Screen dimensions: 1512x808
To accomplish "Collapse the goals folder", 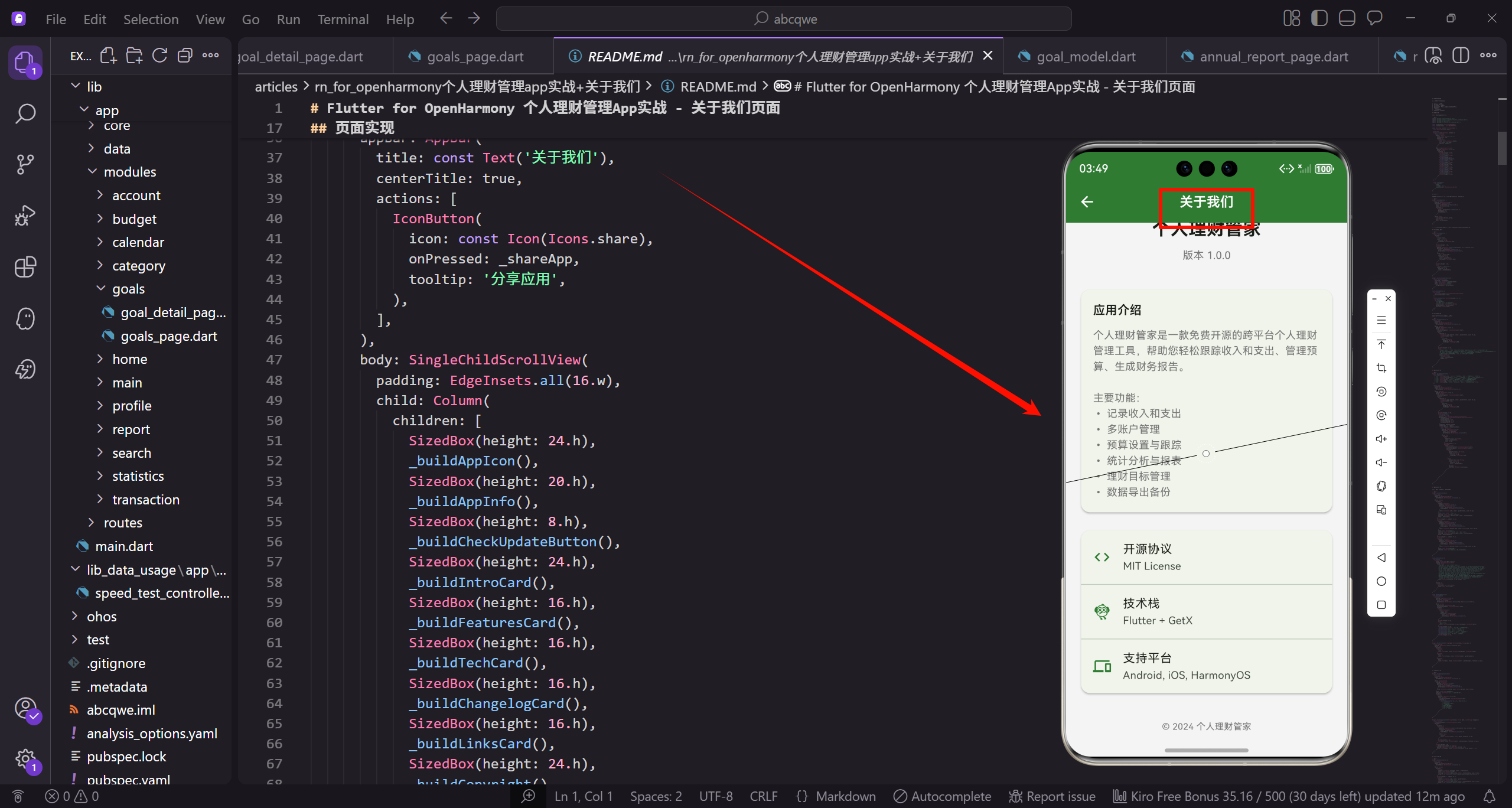I will coord(128,289).
